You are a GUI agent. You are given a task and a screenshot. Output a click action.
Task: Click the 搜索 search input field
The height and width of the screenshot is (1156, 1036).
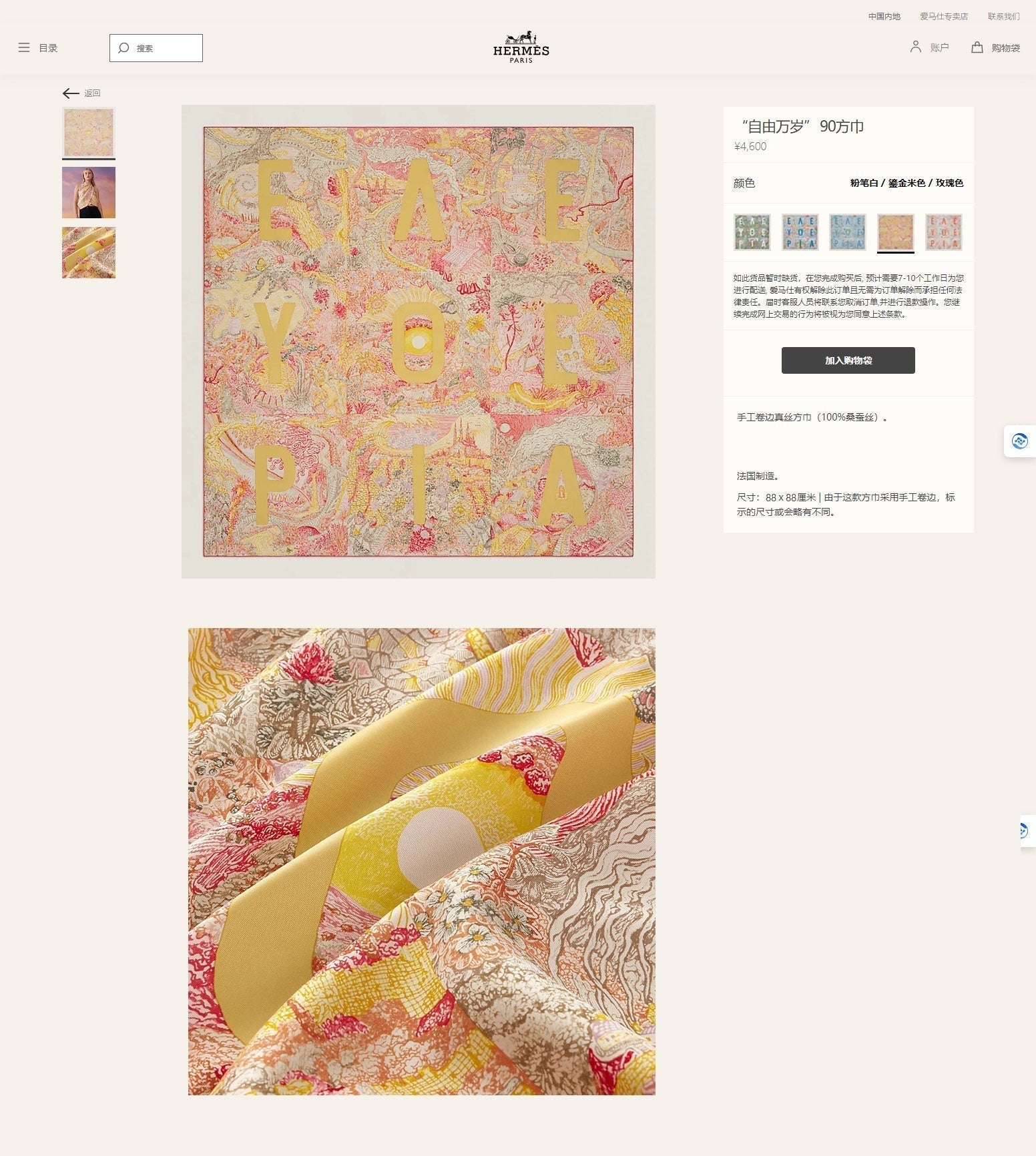coord(156,48)
